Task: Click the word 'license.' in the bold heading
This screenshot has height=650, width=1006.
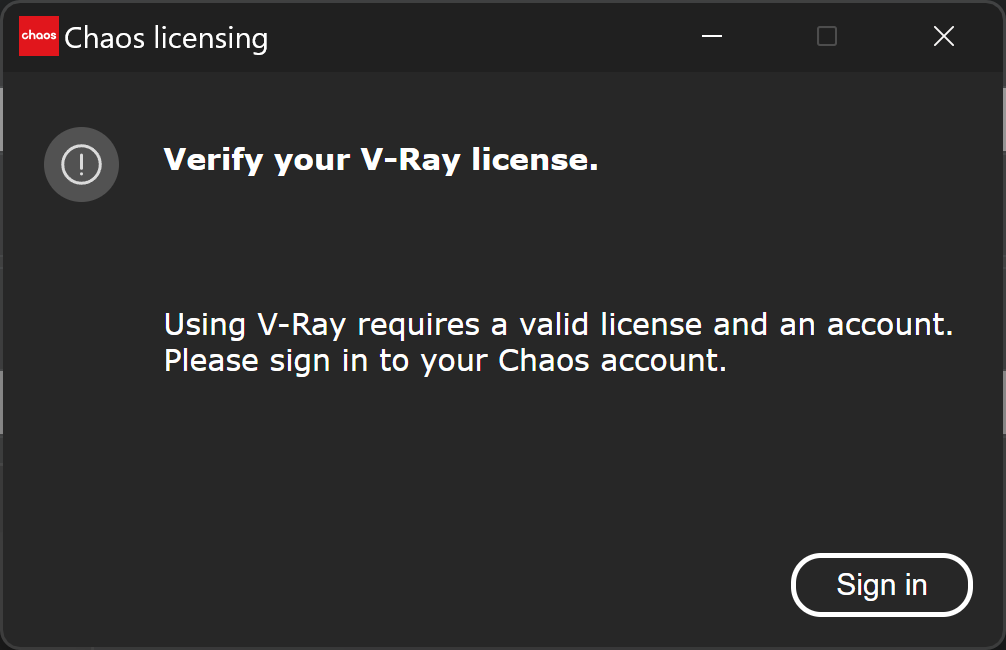Action: coord(535,159)
